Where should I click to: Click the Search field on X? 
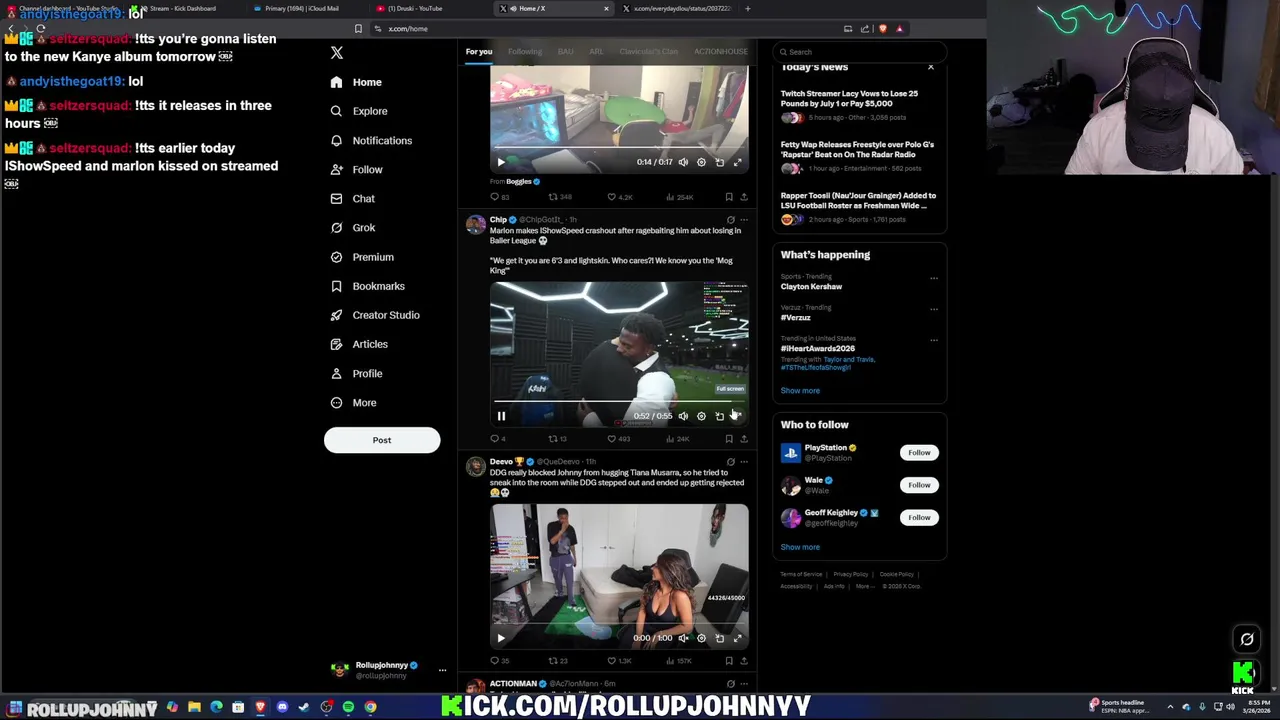click(860, 52)
